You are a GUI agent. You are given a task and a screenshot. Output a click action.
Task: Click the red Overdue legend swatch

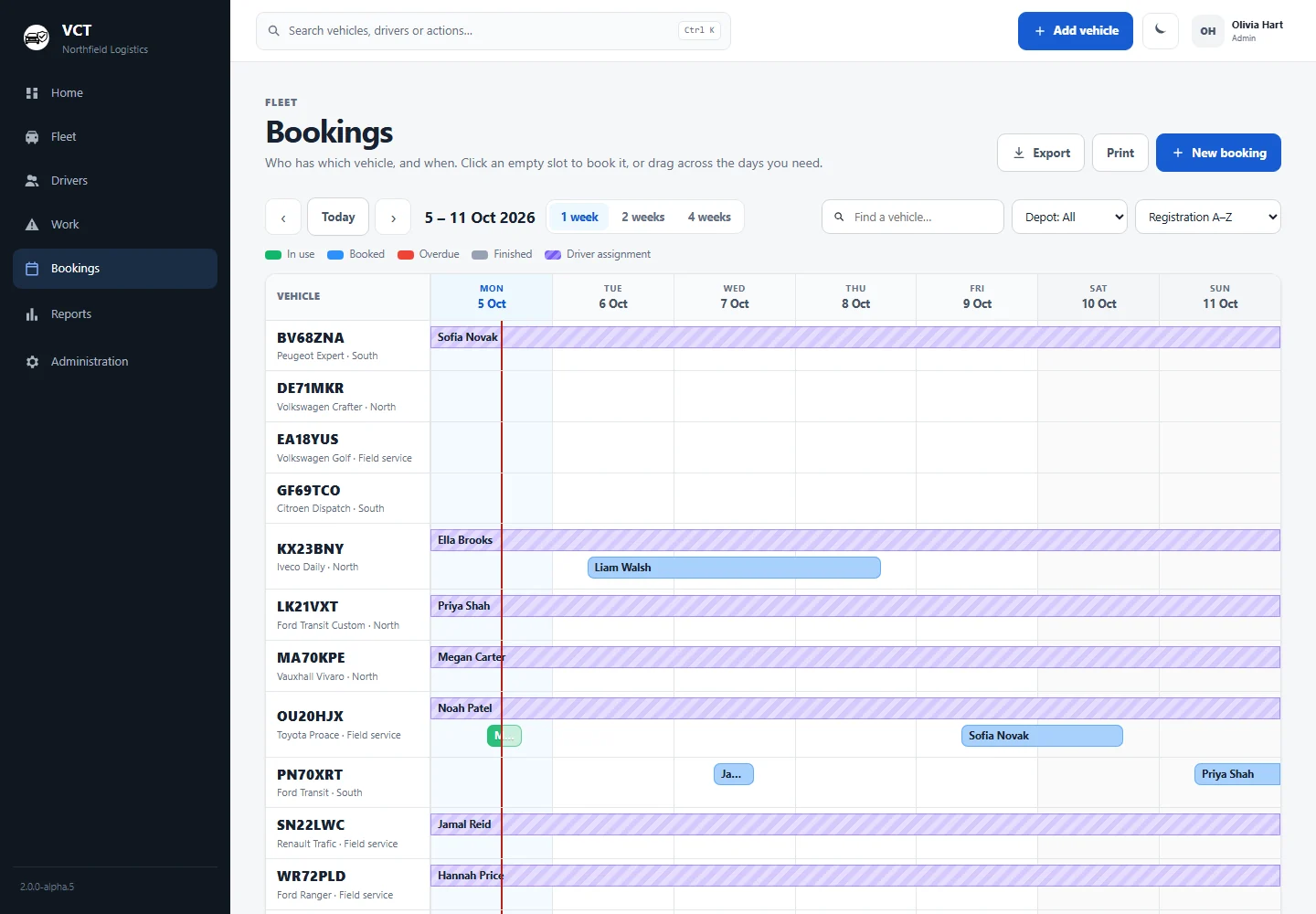(406, 255)
